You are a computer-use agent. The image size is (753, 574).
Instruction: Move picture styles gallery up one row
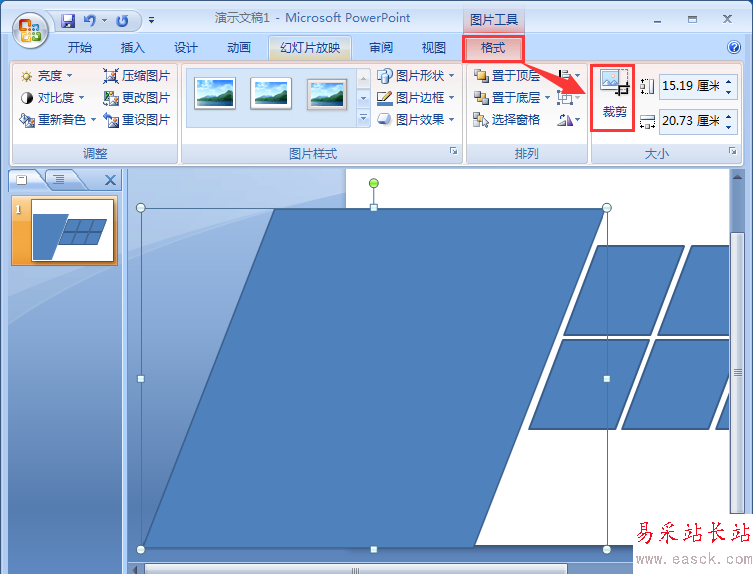click(x=364, y=78)
